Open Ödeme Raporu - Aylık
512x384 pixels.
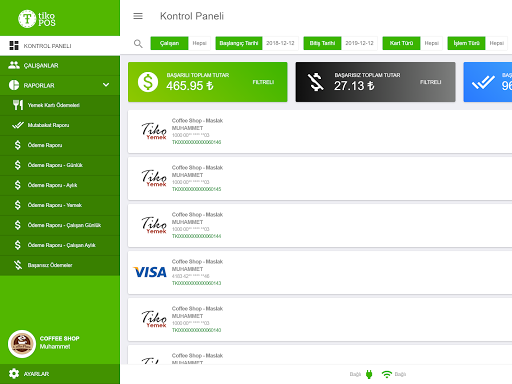(x=60, y=185)
